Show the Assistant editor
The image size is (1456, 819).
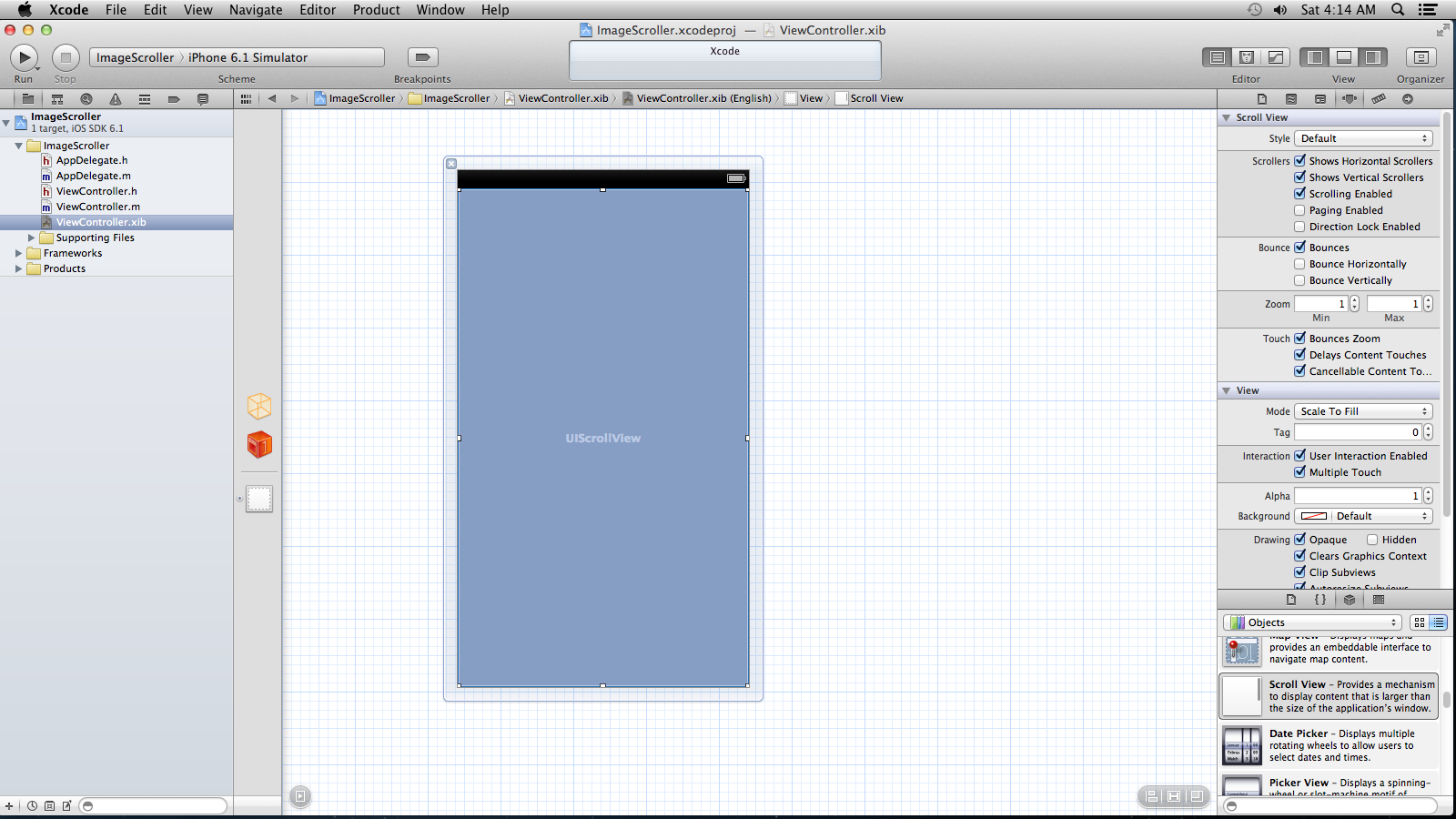pyautogui.click(x=1247, y=57)
